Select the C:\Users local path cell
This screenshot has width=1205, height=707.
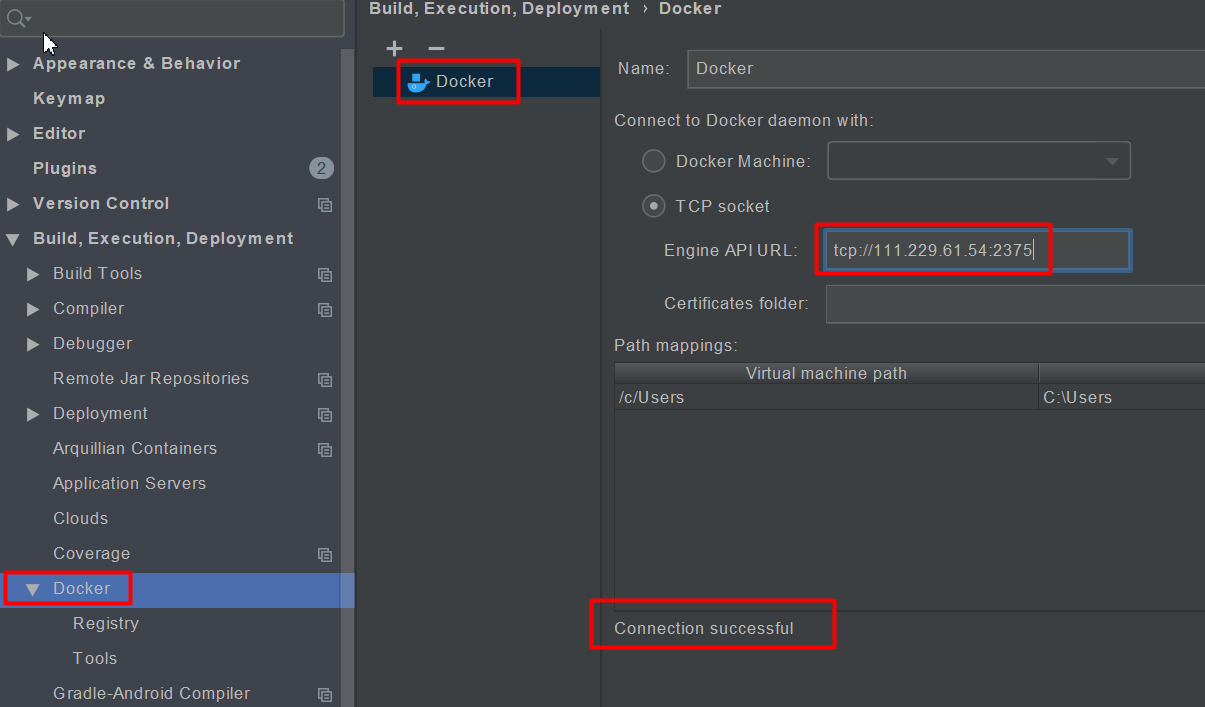(1122, 397)
